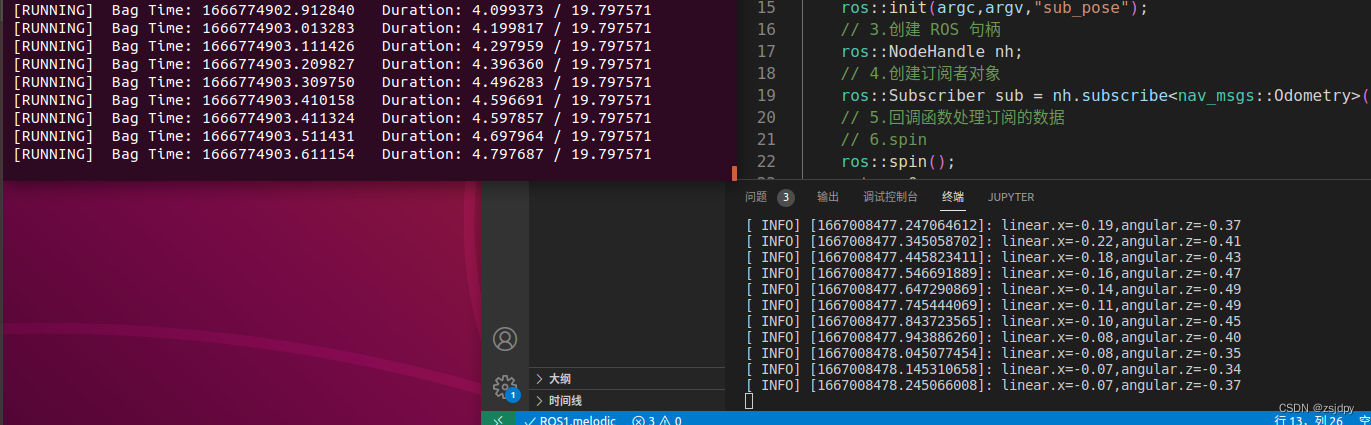Switch to the 输出 output tab
The height and width of the screenshot is (425, 1371).
coord(828,197)
